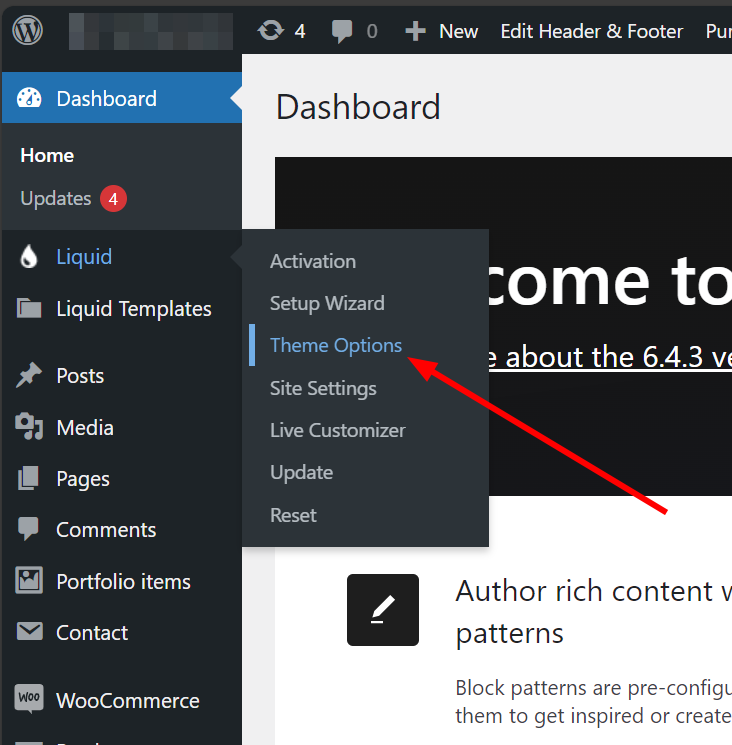
Task: Open Comments from the sidebar
Action: (122, 529)
